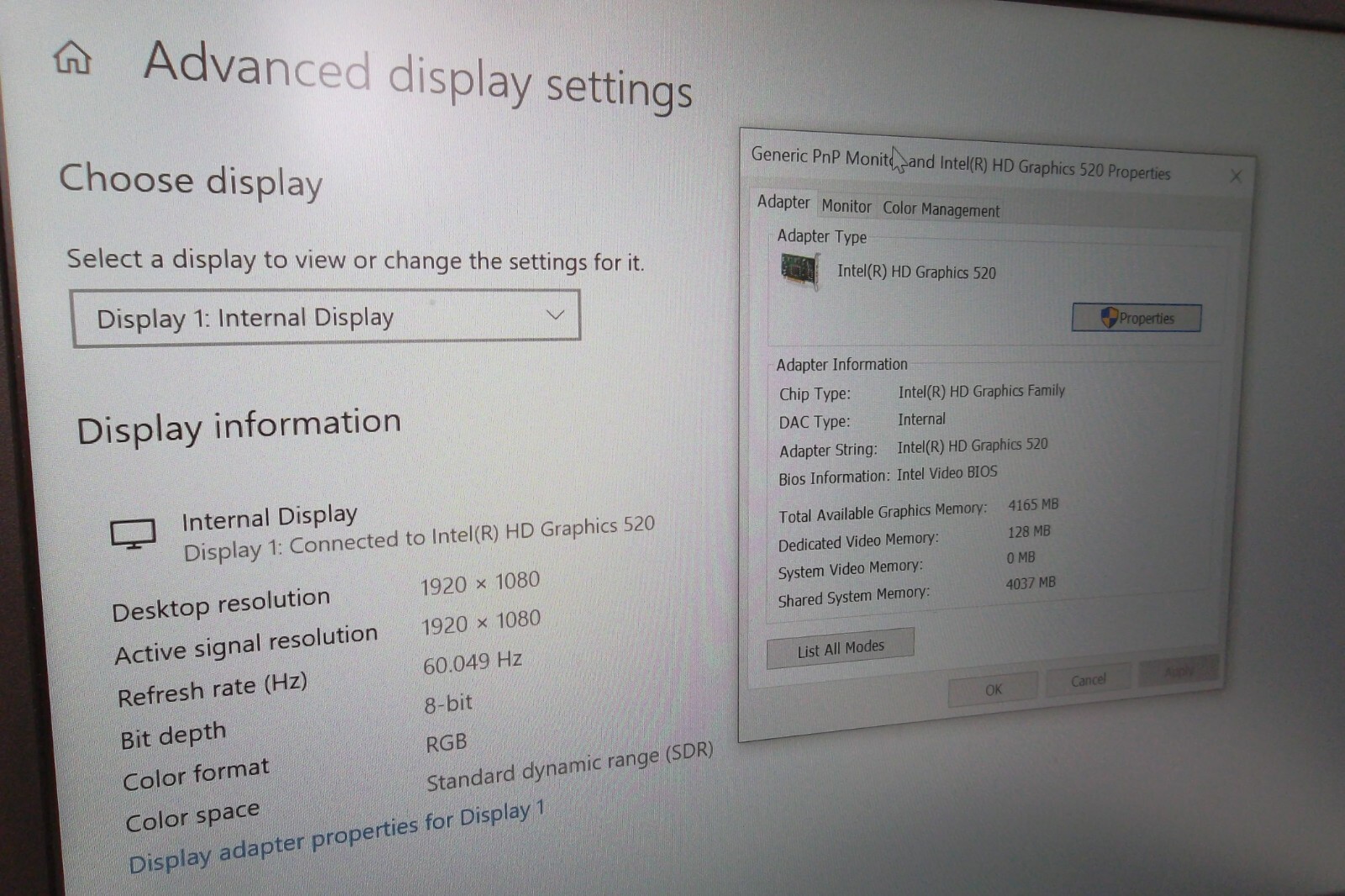Open adapter Properties button
1345x896 pixels.
(1137, 318)
